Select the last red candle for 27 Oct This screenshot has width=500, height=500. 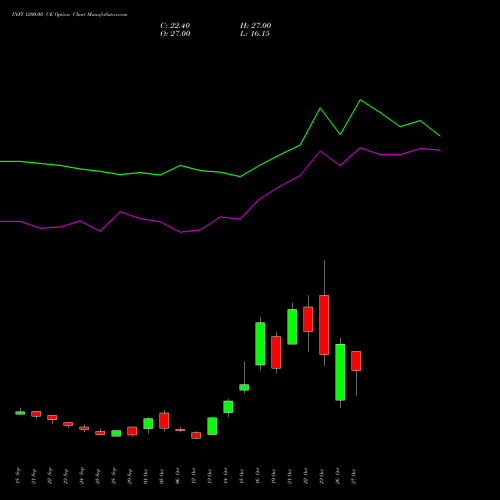pos(356,361)
